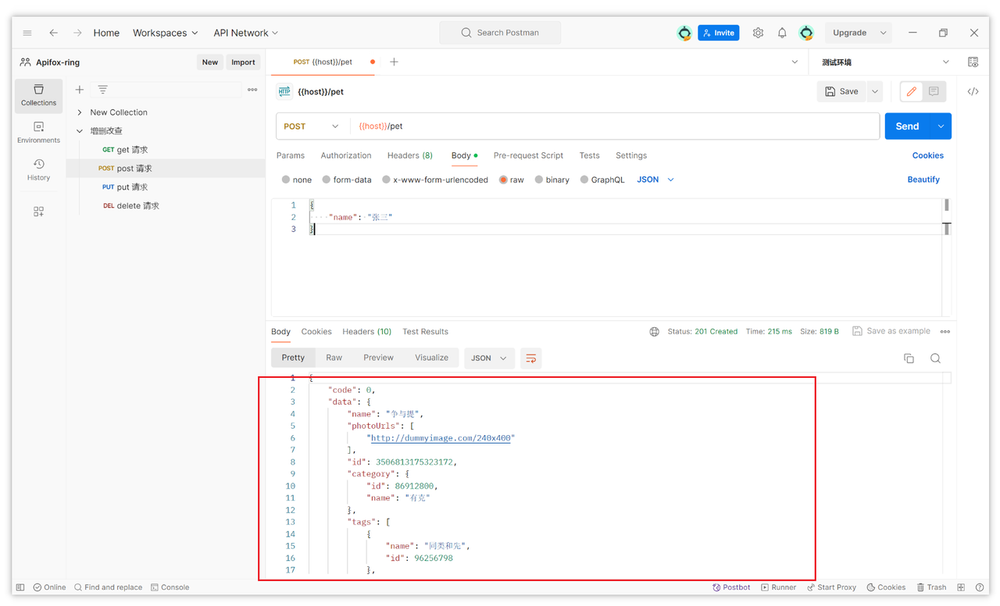Switch to the Tests tab

coord(589,156)
